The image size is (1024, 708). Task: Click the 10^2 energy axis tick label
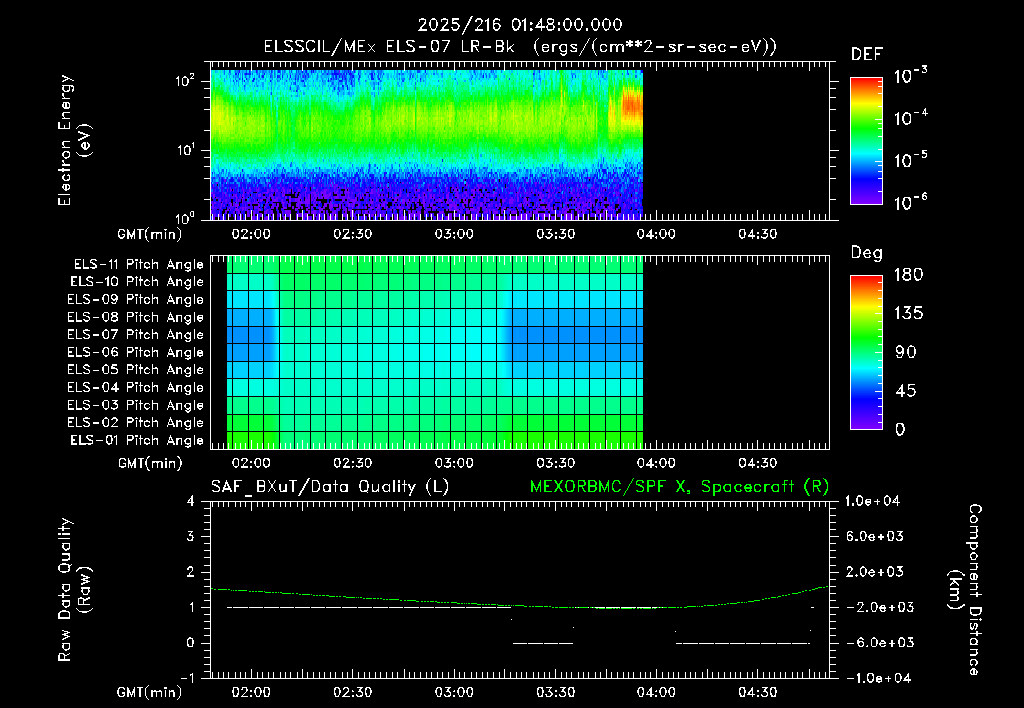click(x=185, y=81)
